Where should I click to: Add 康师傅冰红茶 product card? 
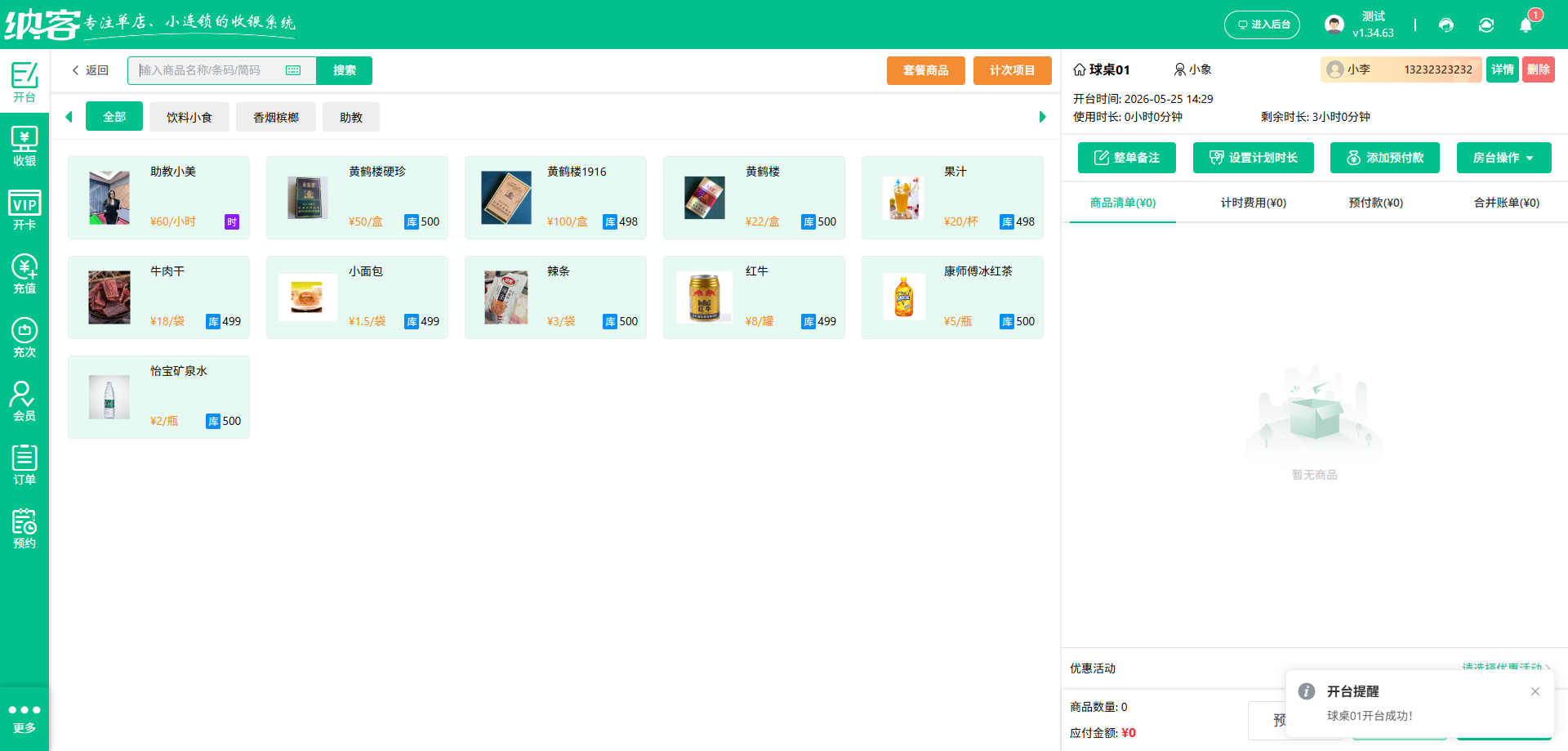coord(952,297)
